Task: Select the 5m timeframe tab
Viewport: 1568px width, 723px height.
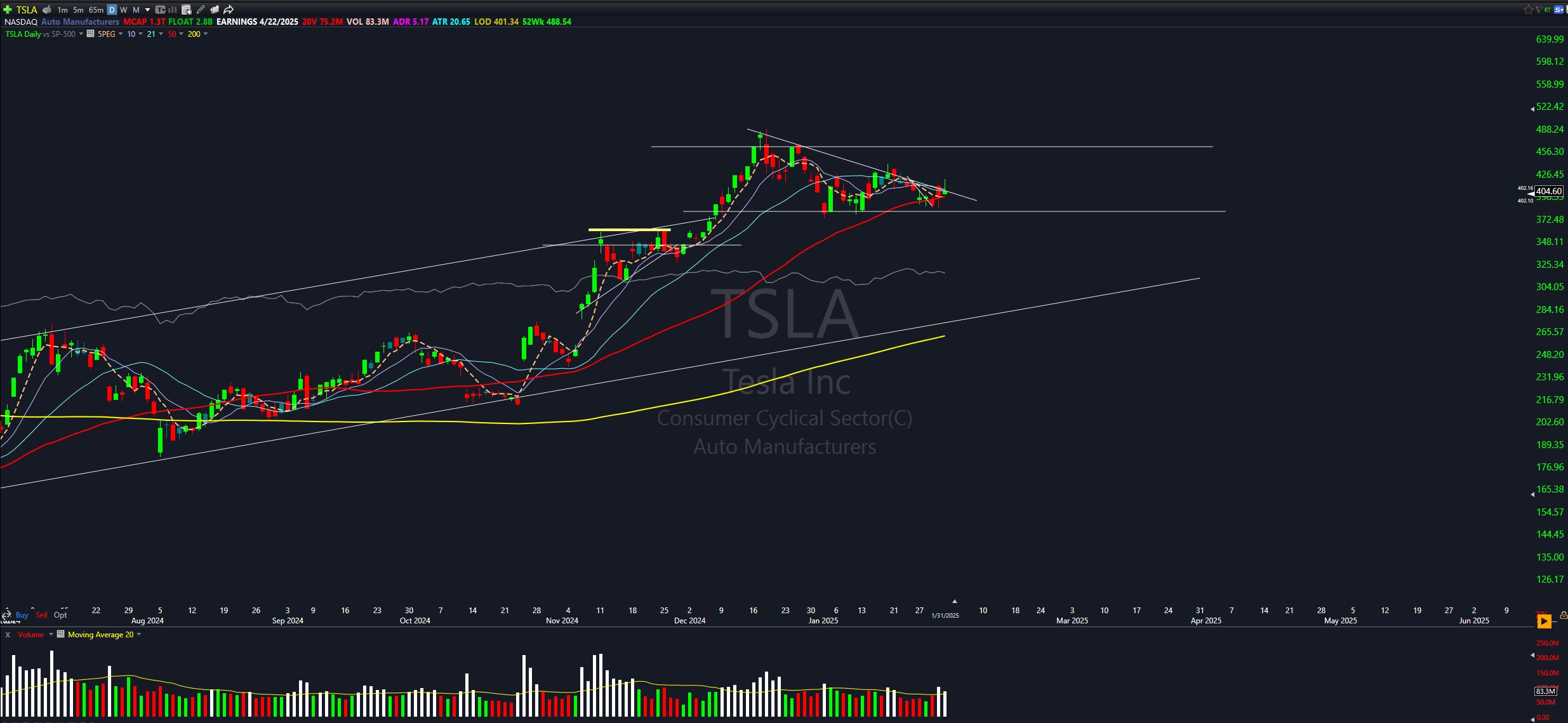Action: [x=78, y=10]
